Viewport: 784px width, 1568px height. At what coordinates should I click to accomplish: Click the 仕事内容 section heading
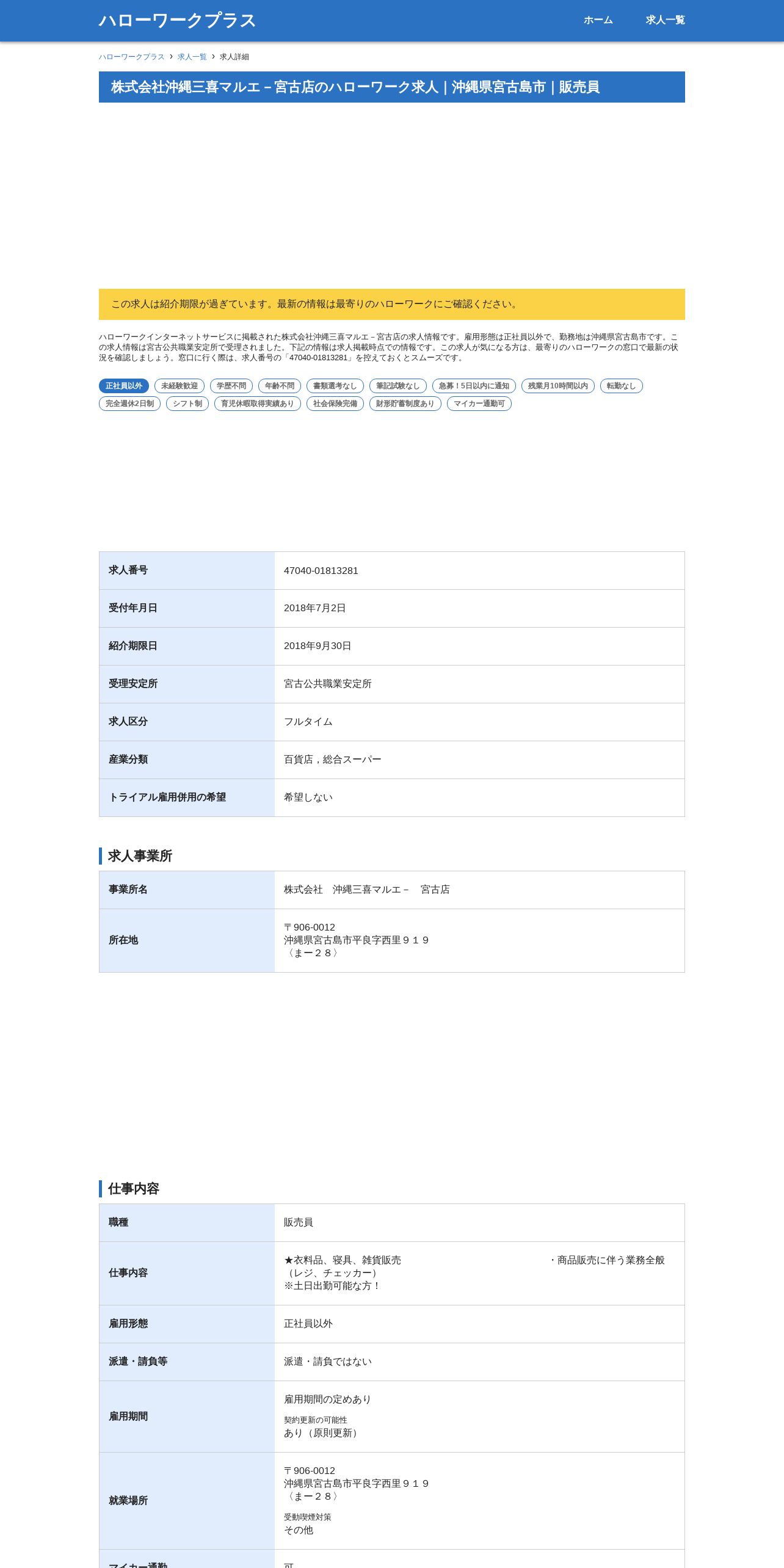click(x=134, y=1189)
